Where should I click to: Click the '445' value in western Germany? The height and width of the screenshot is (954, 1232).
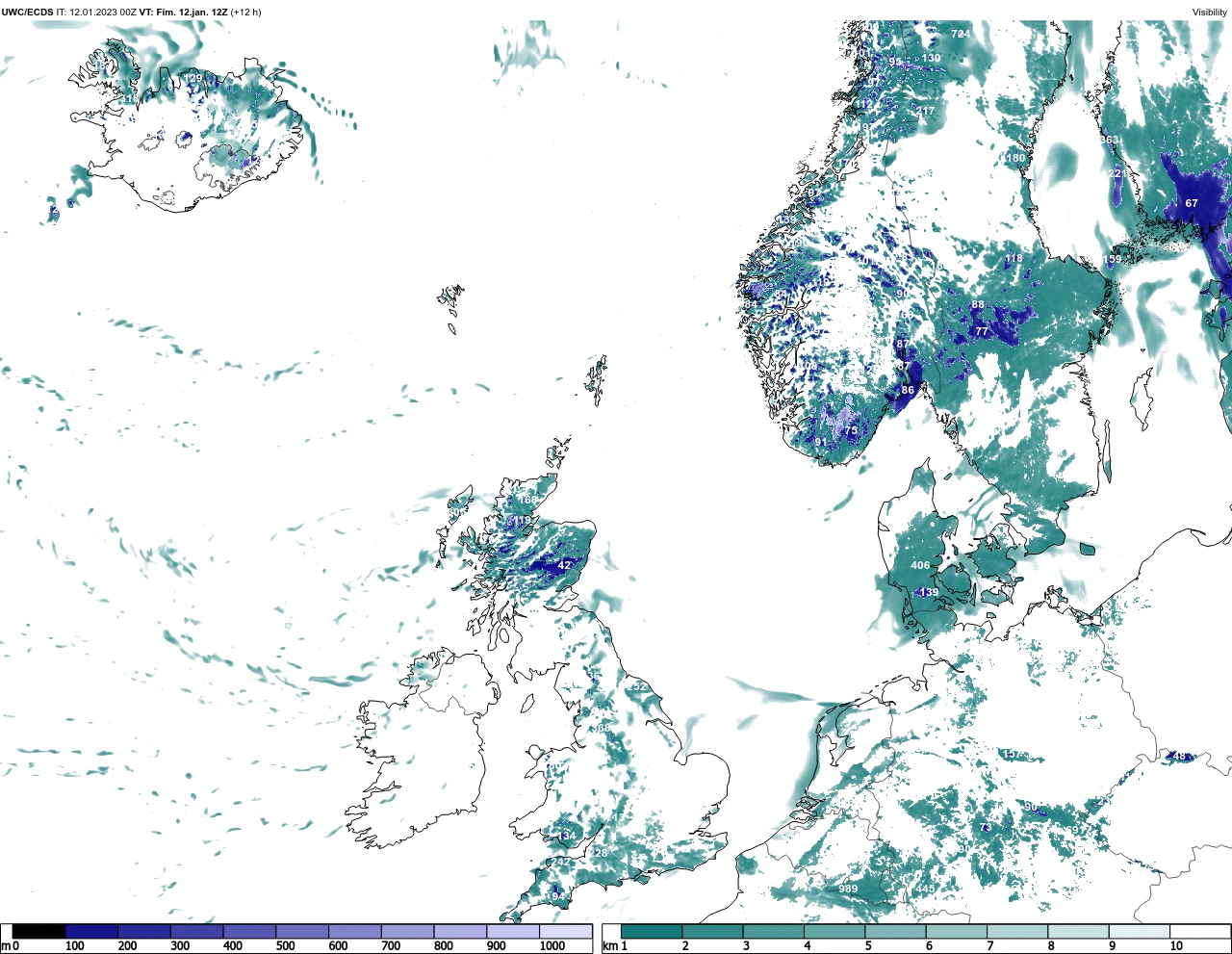[925, 889]
